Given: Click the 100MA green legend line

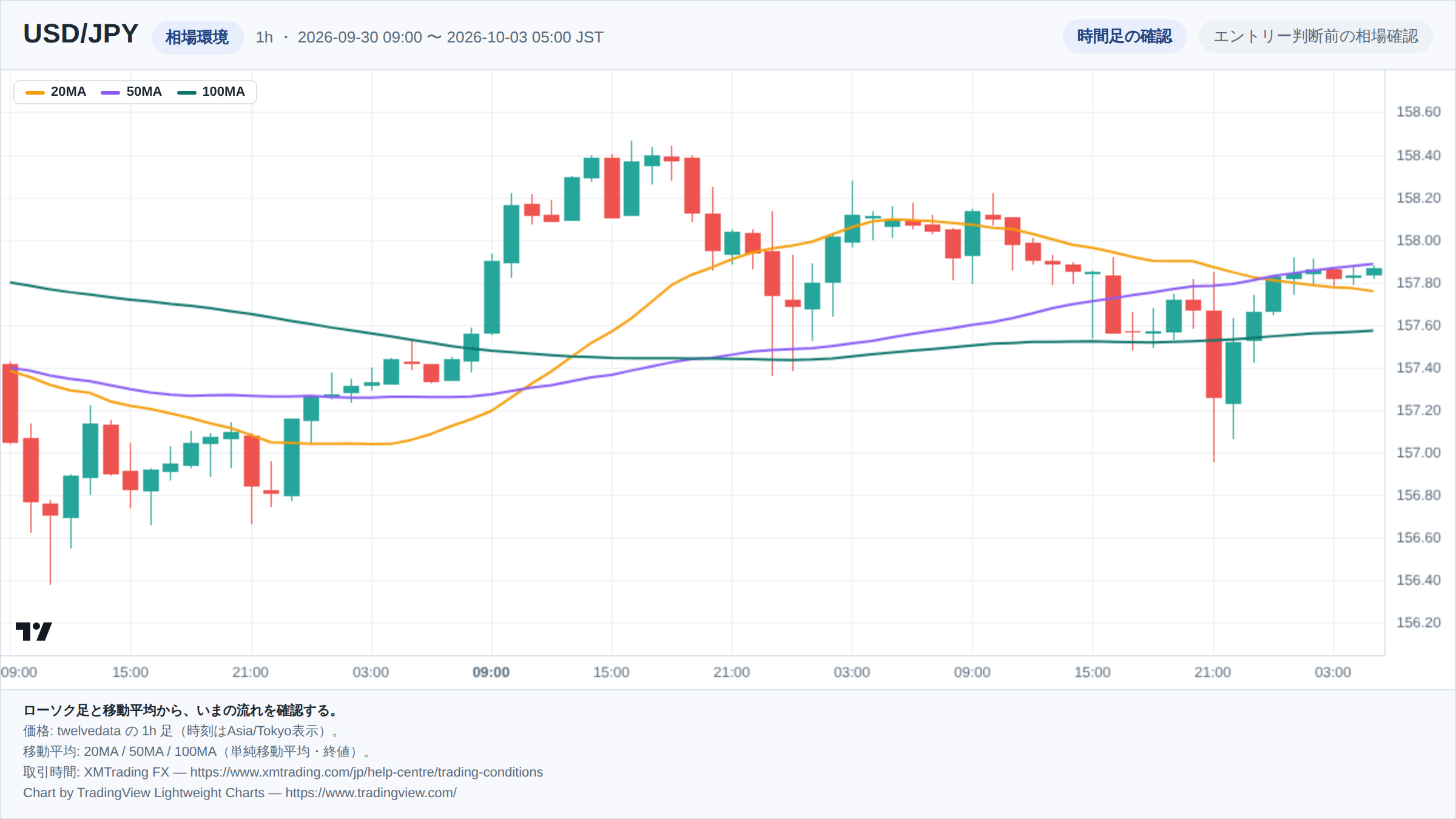Looking at the screenshot, I should [x=186, y=92].
